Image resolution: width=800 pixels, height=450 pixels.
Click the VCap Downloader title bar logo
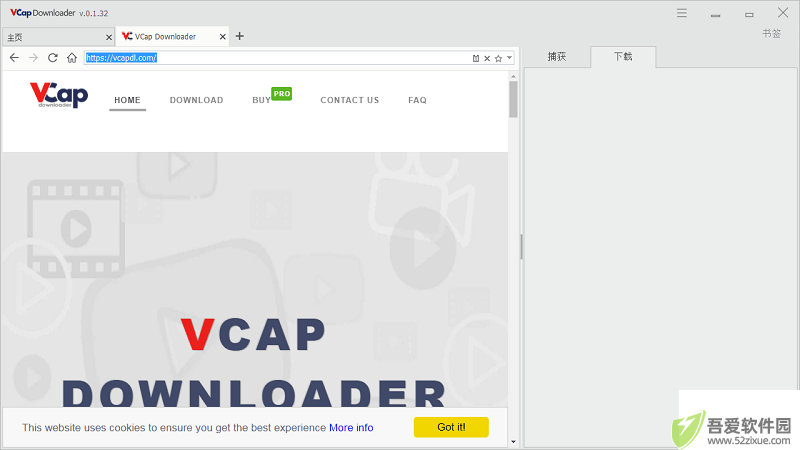pyautogui.click(x=43, y=13)
